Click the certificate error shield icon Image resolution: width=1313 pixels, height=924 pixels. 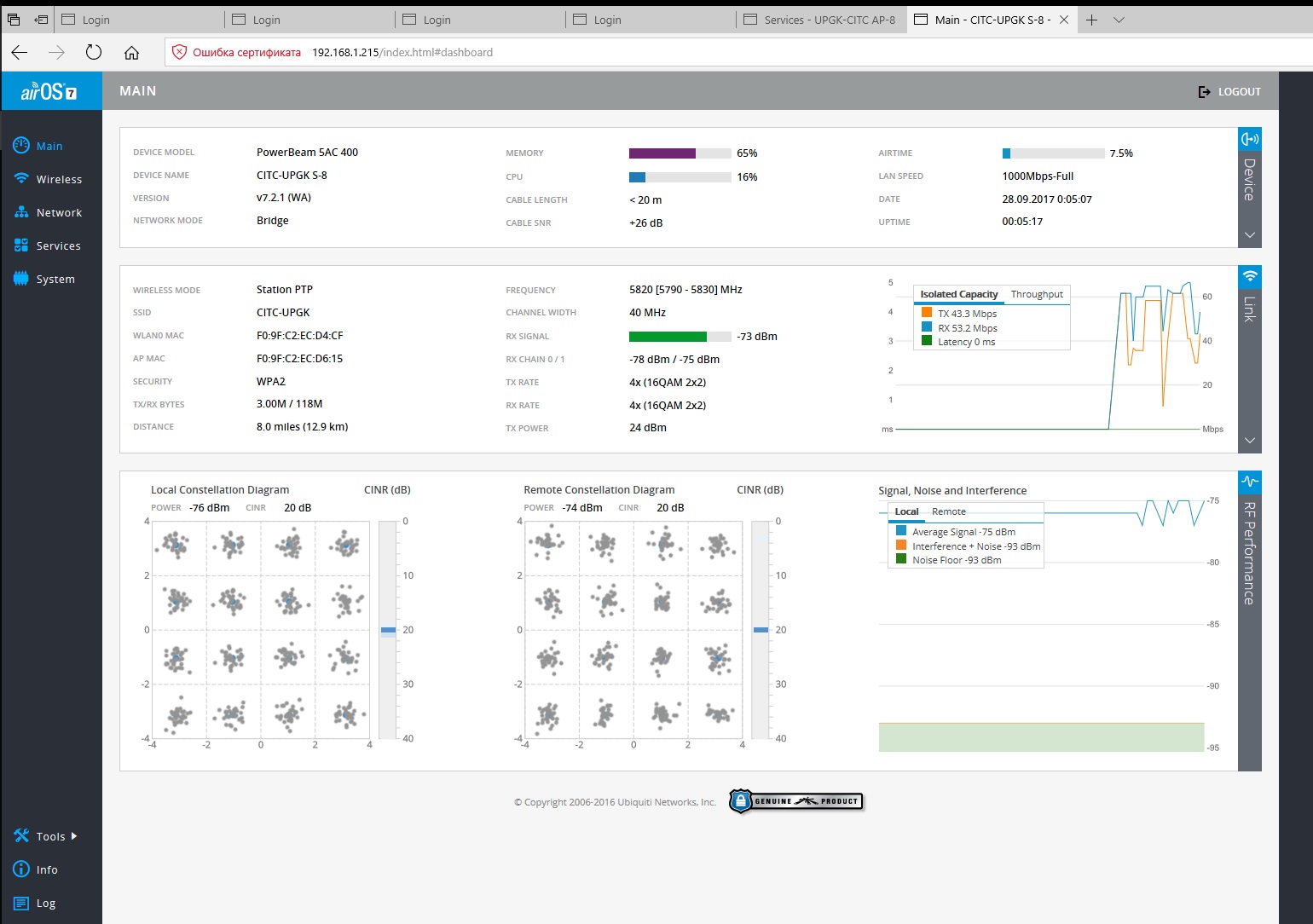179,52
